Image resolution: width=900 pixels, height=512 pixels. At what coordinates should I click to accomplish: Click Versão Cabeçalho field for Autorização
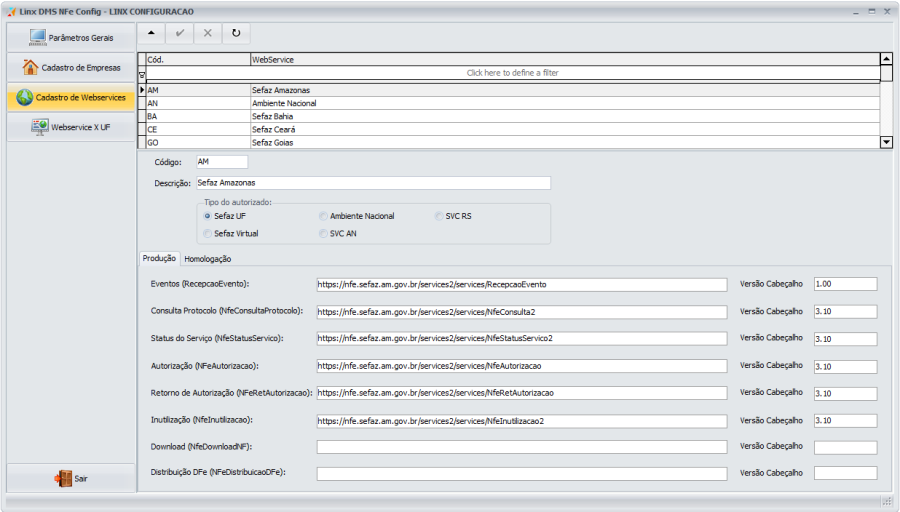point(845,366)
